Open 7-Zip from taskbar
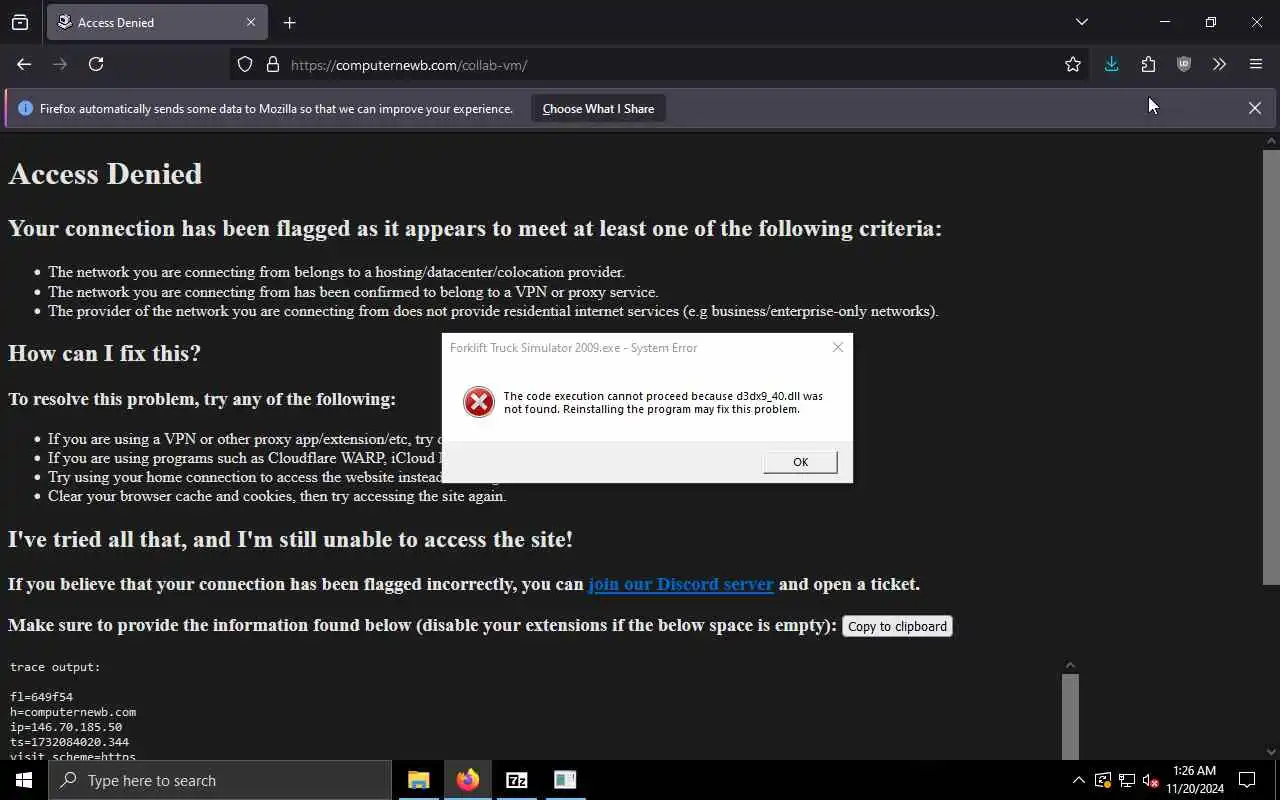This screenshot has width=1280, height=800. [517, 780]
